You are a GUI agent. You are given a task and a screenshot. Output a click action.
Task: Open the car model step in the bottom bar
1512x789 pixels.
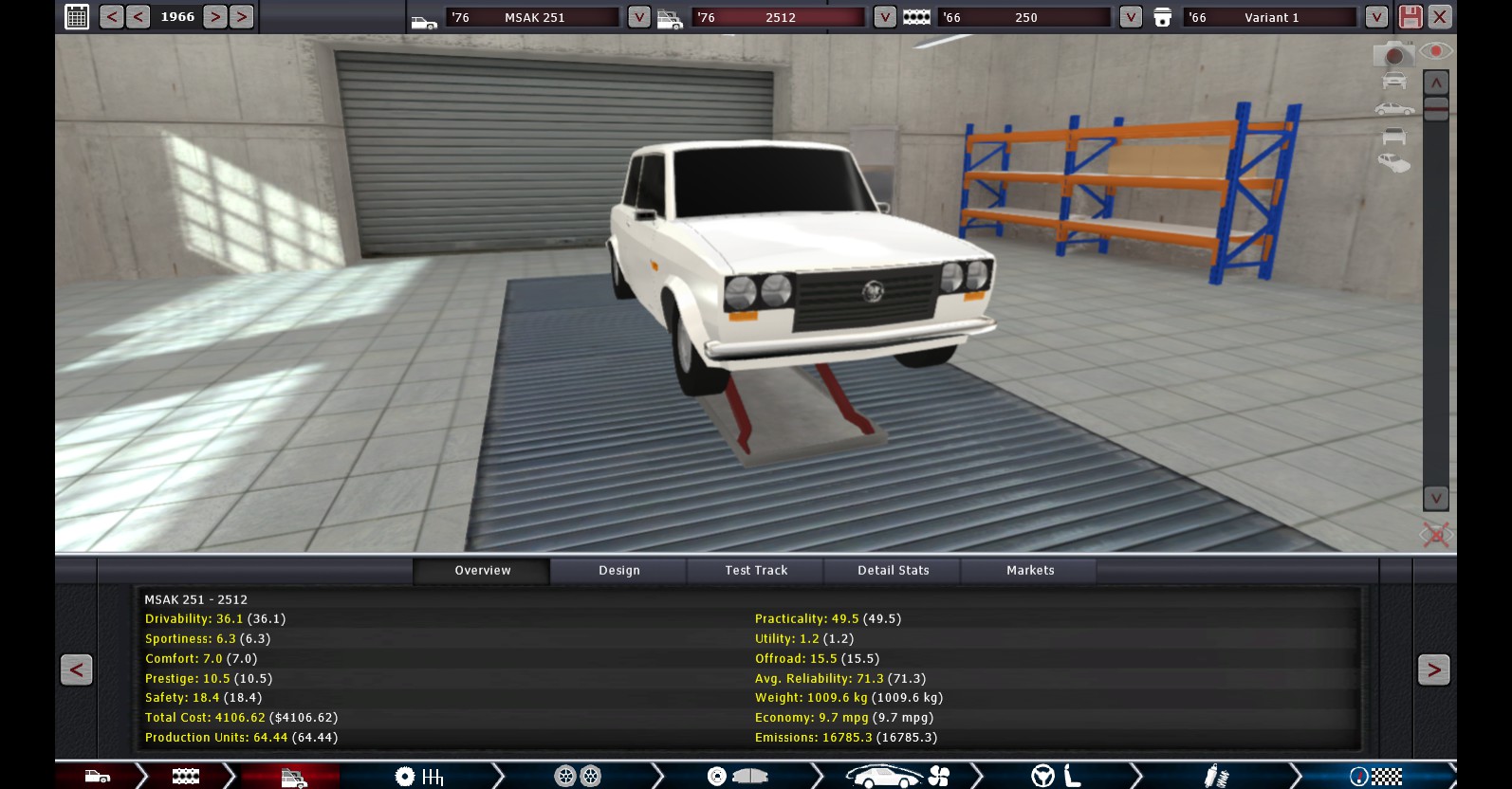pyautogui.click(x=98, y=777)
